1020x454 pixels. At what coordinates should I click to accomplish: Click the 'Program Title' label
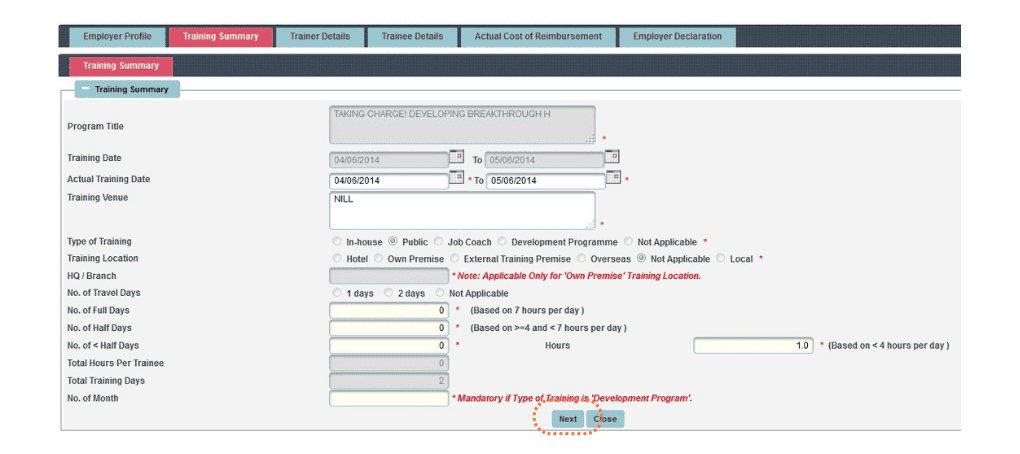pyautogui.click(x=96, y=126)
